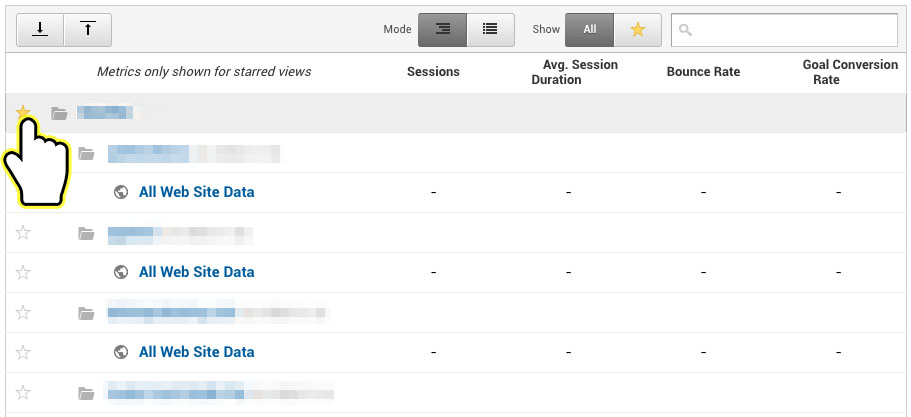The width and height of the screenshot is (911, 417).
Task: Star the third property folder row
Action: [x=24, y=313]
